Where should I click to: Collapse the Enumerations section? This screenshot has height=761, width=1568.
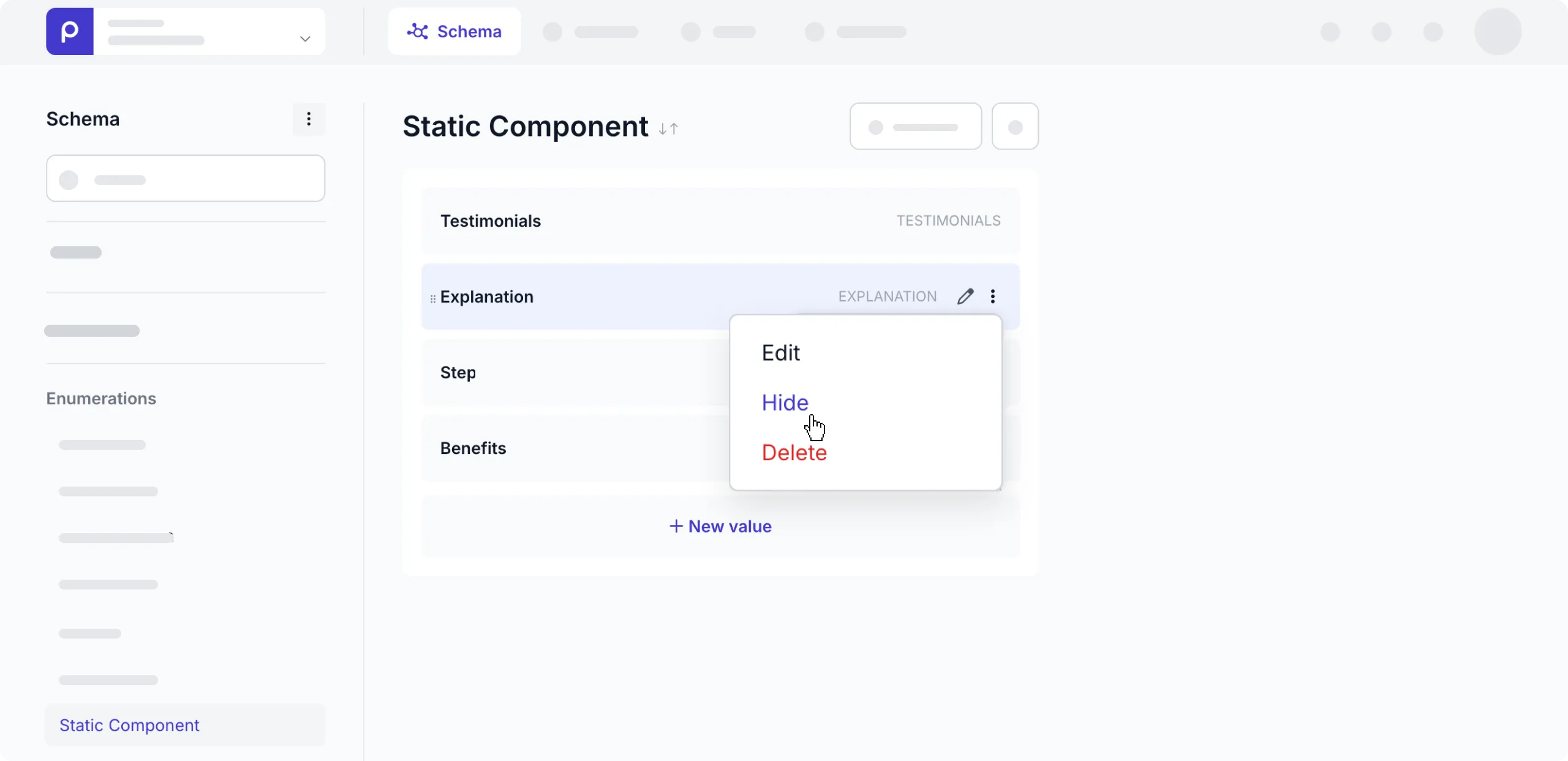point(101,398)
